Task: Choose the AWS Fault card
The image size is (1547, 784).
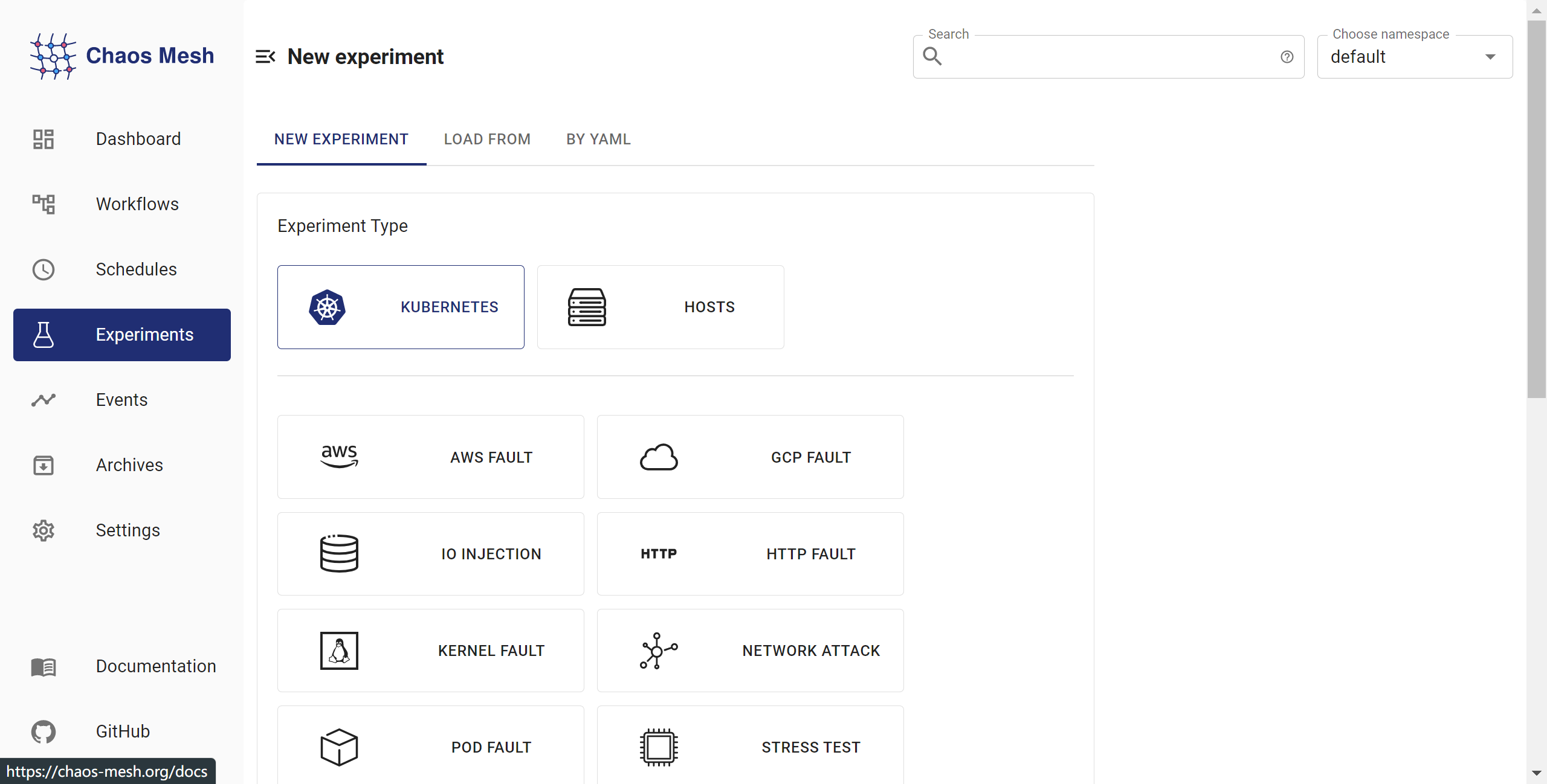Action: tap(430, 457)
